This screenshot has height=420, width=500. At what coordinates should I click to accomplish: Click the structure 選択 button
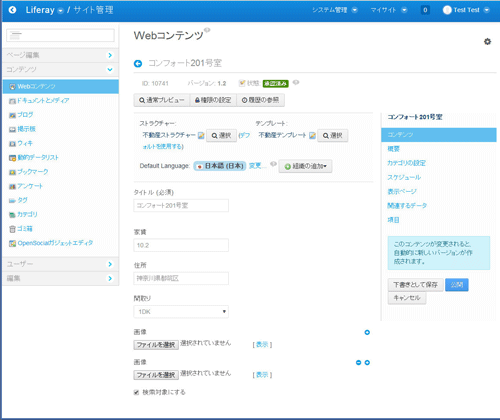[221, 136]
